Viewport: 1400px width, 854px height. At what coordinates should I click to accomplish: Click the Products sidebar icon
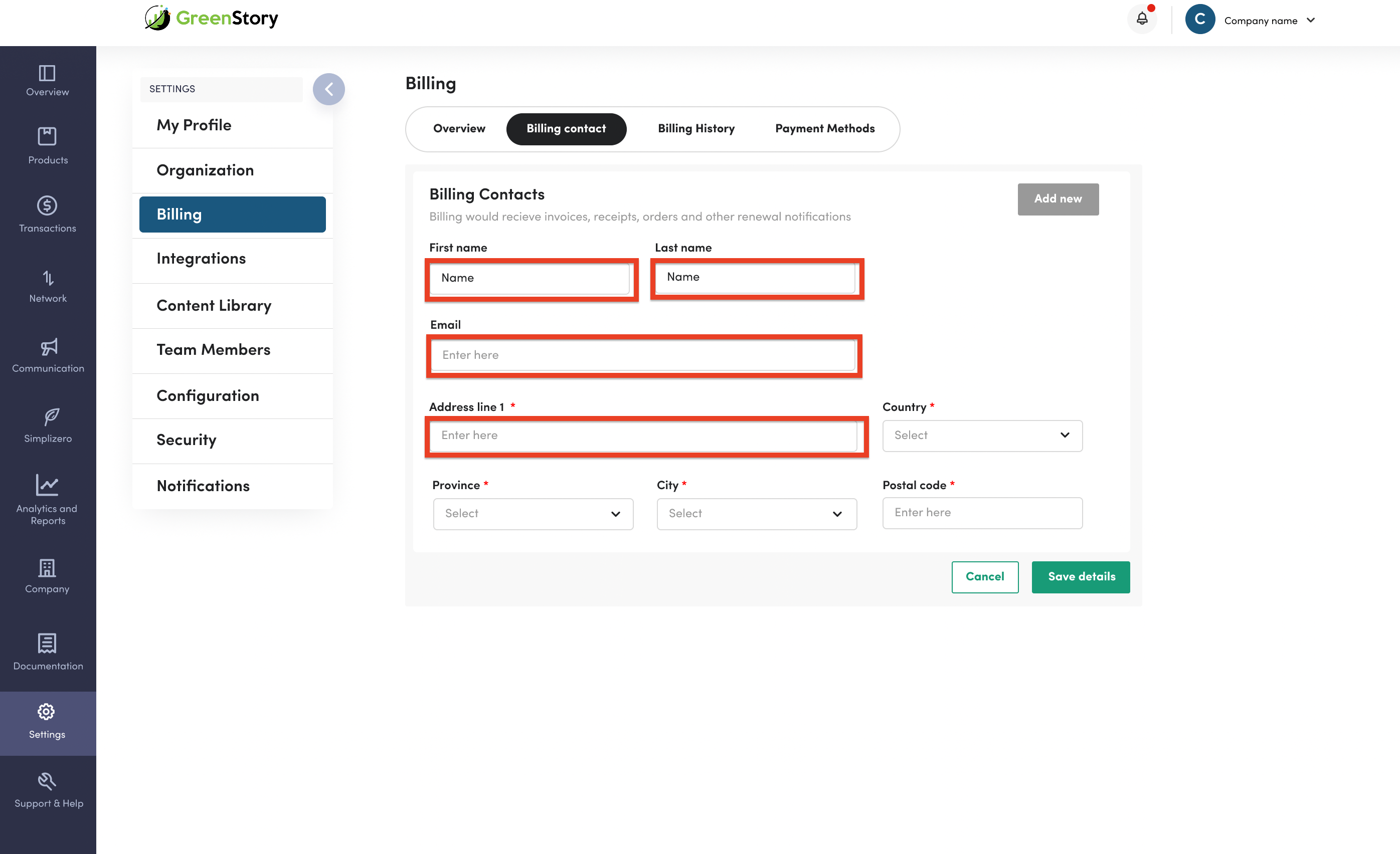(47, 137)
